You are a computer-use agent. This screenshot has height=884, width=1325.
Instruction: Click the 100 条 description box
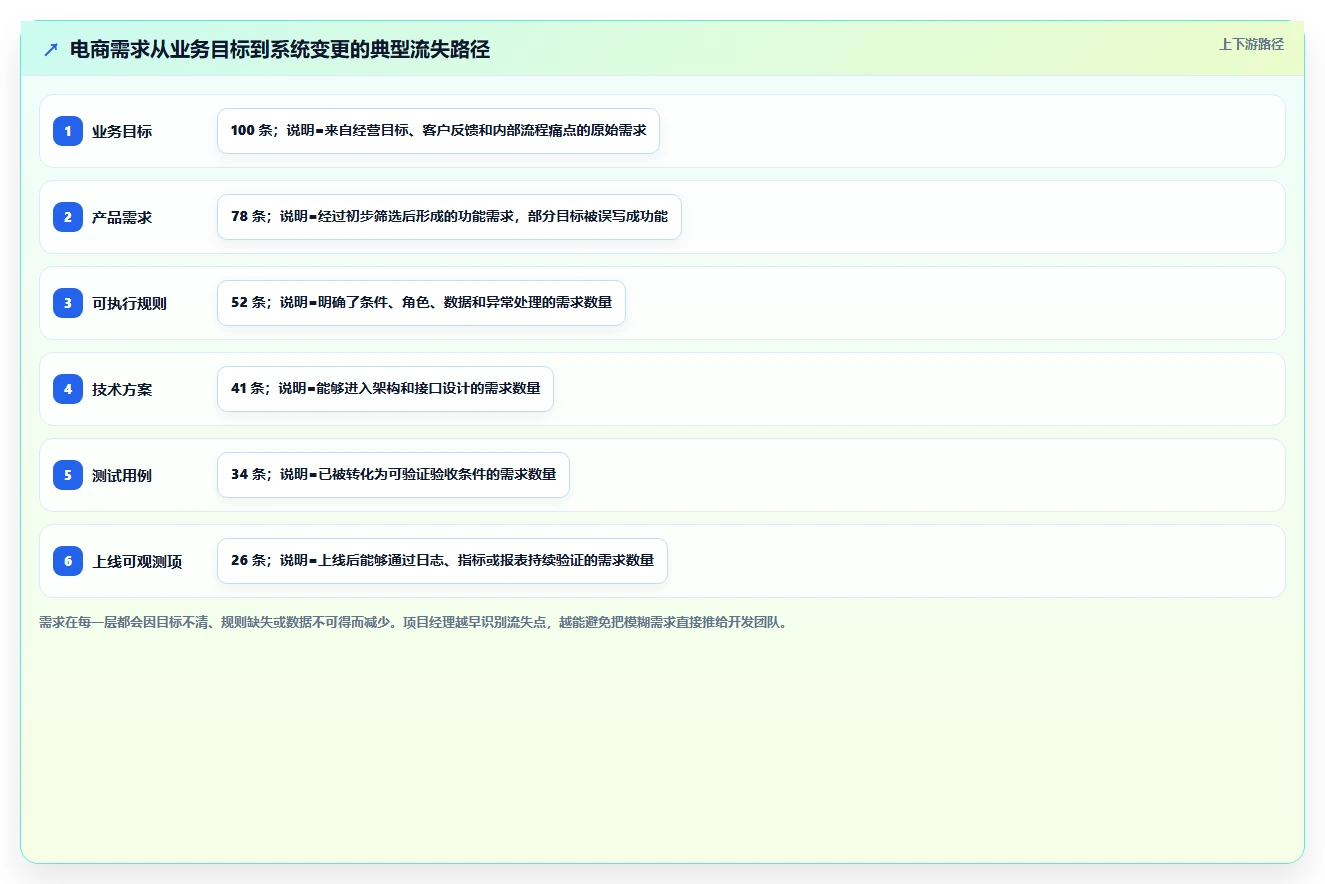click(x=438, y=131)
